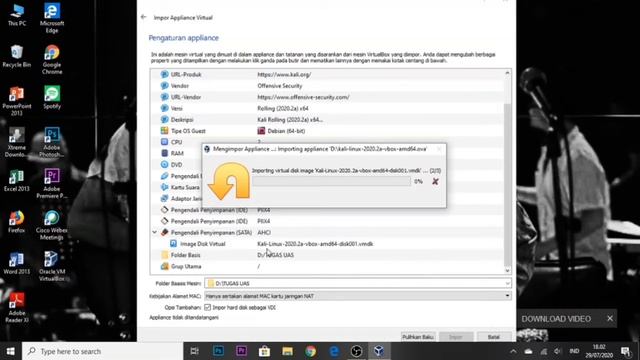Open Excel 2013 desktop shortcut
Viewport: 640px width, 360px height.
tap(17, 180)
